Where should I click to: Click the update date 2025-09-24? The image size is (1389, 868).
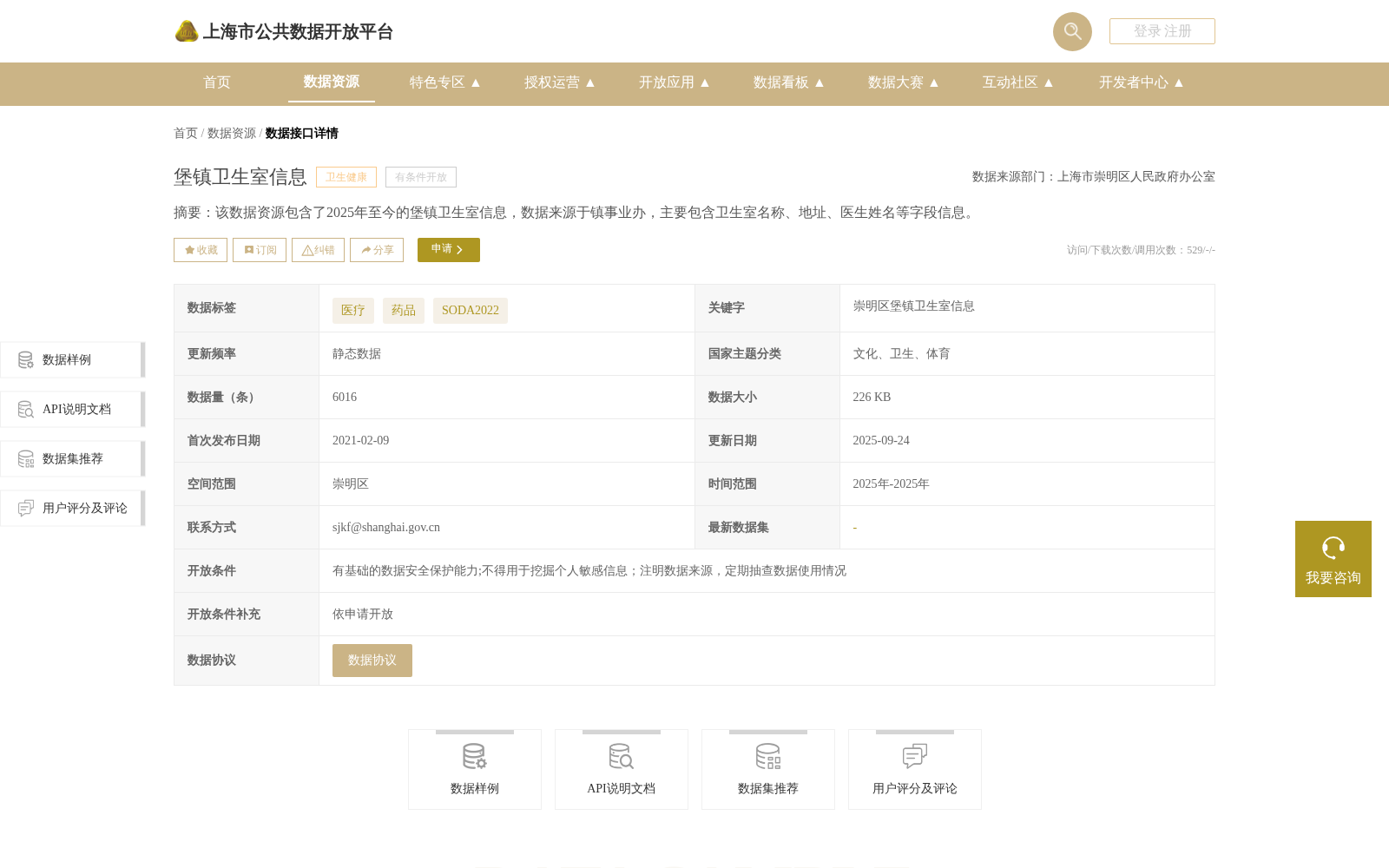[881, 440]
